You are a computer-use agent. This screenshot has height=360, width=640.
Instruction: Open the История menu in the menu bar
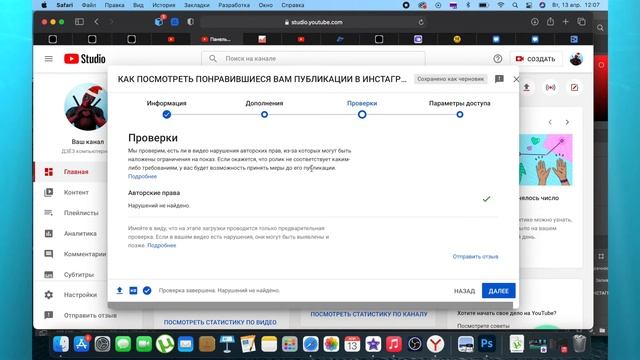pos(164,5)
